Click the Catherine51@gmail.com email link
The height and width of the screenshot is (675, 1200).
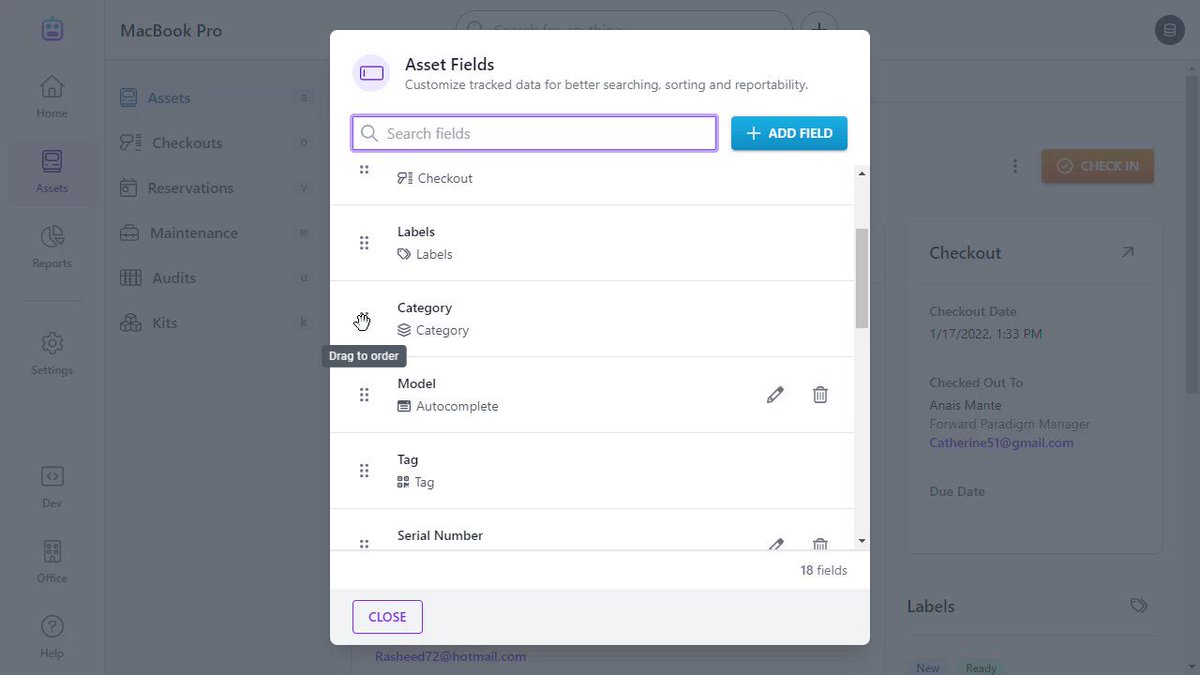1001,442
